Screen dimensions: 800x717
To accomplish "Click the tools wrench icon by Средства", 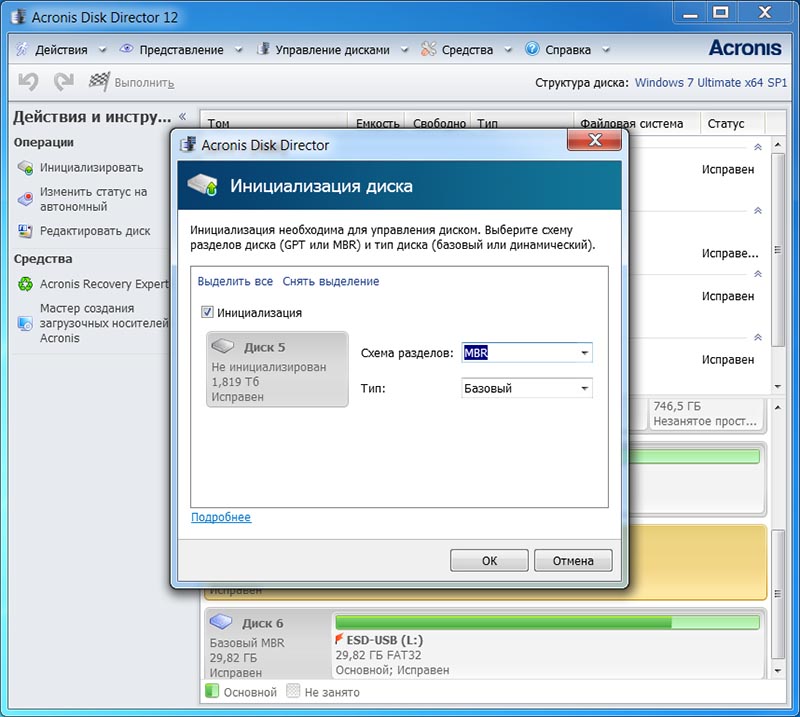I will [x=429, y=49].
